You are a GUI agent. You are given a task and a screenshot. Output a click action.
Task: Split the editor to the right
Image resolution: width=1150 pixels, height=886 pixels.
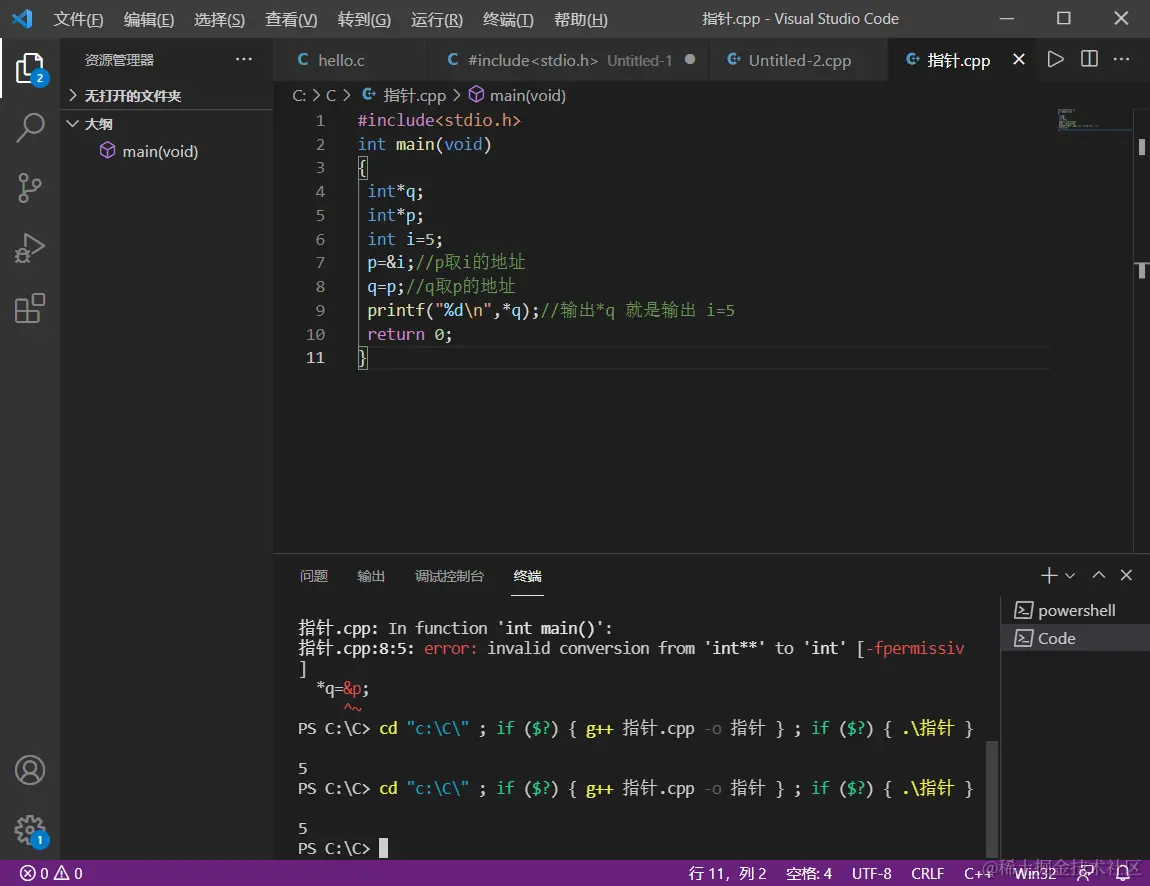pos(1089,60)
